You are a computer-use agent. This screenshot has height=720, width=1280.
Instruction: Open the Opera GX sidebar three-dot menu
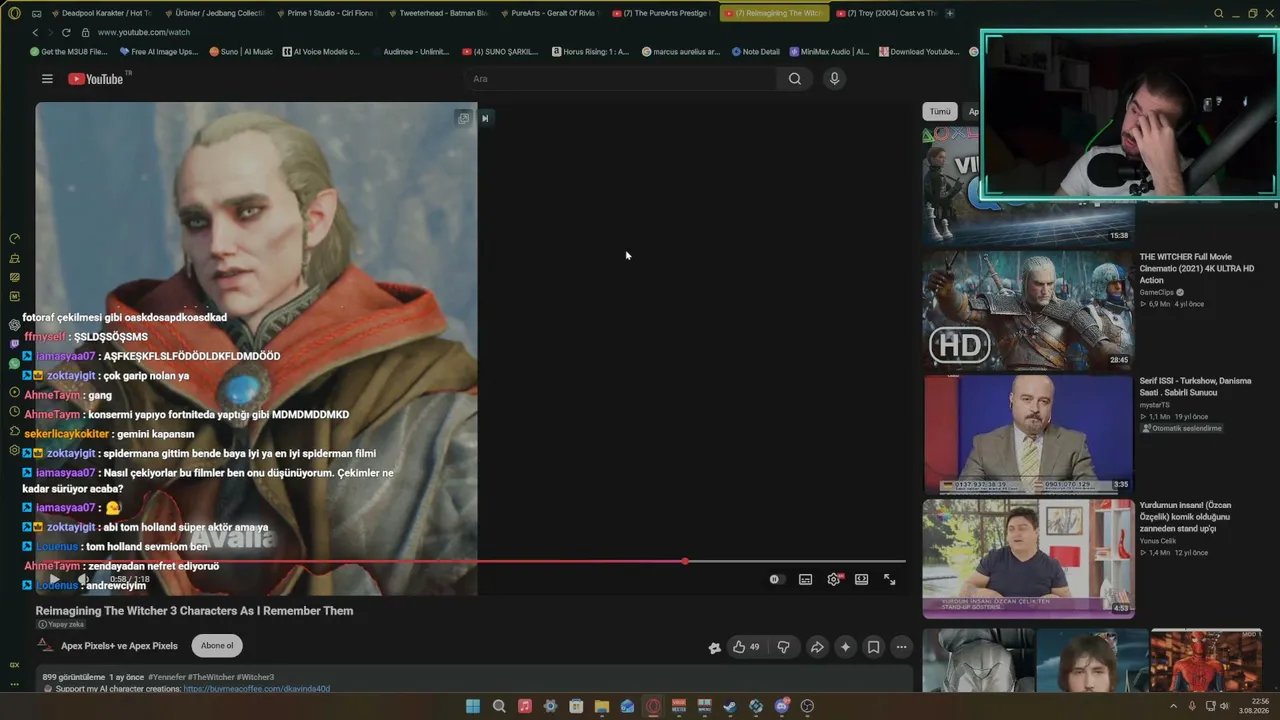[x=14, y=684]
